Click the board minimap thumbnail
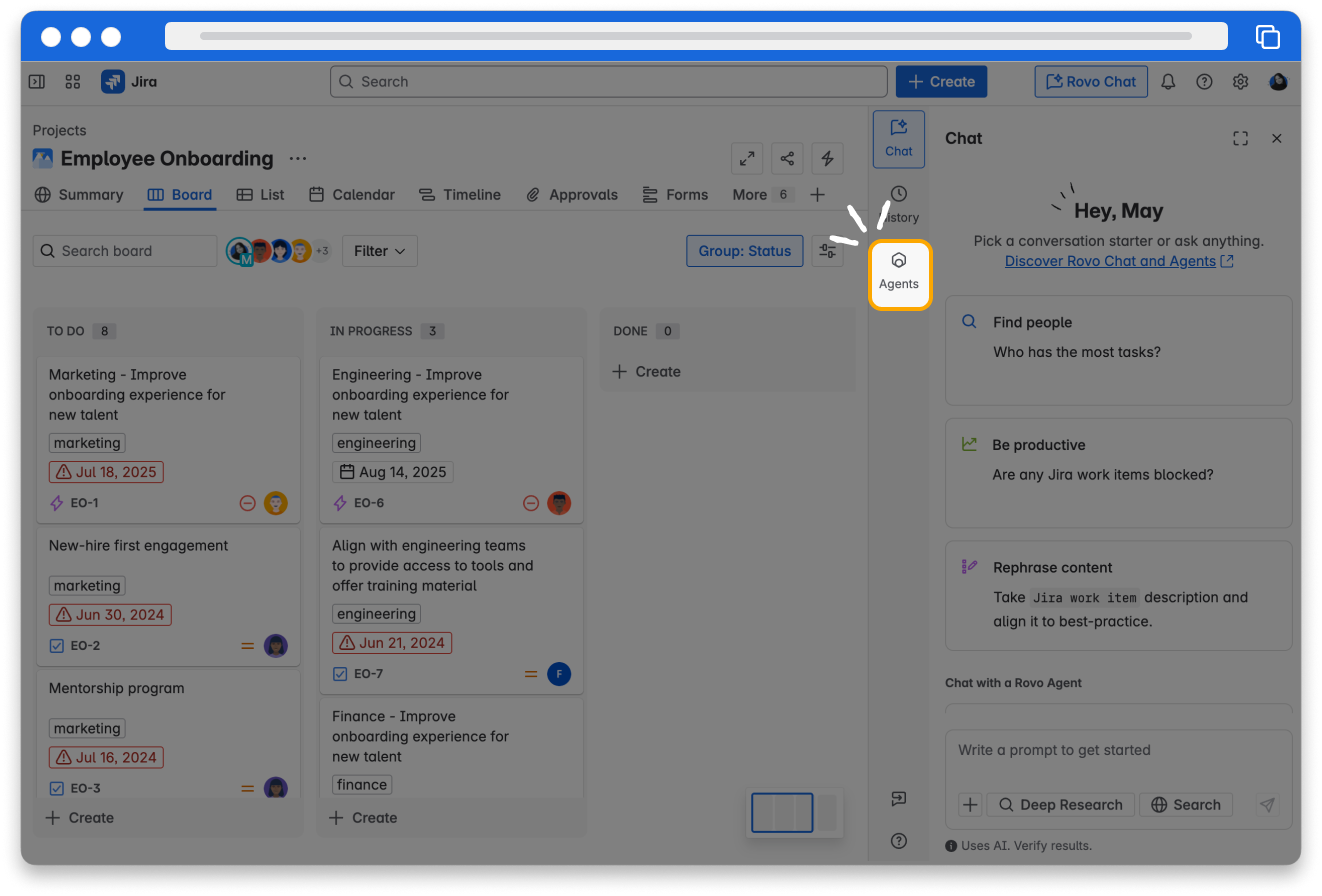The image size is (1322, 896). tap(797, 812)
